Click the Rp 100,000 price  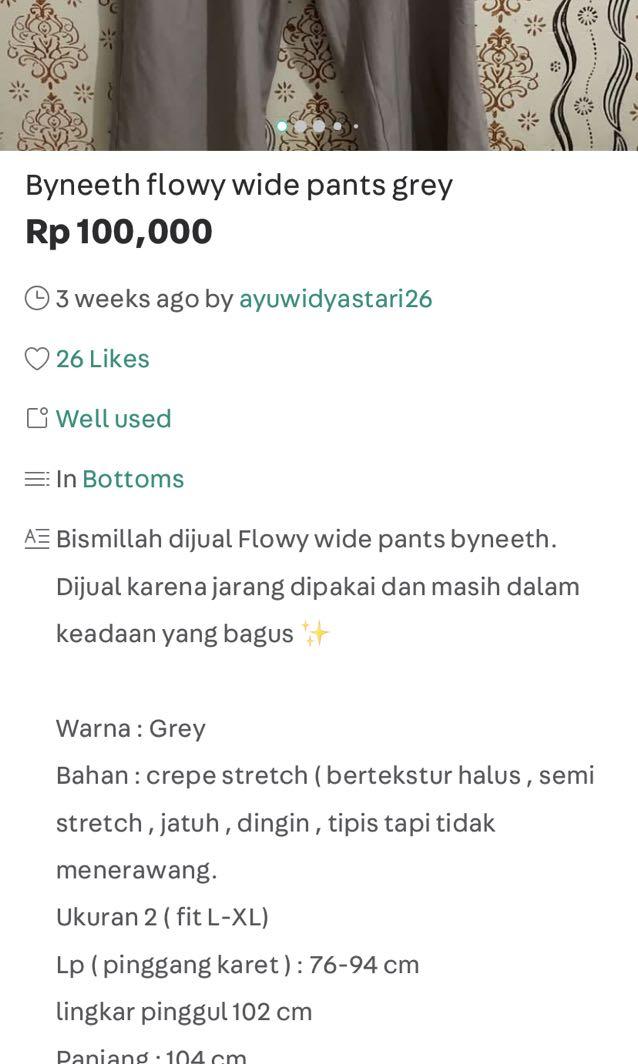119,232
